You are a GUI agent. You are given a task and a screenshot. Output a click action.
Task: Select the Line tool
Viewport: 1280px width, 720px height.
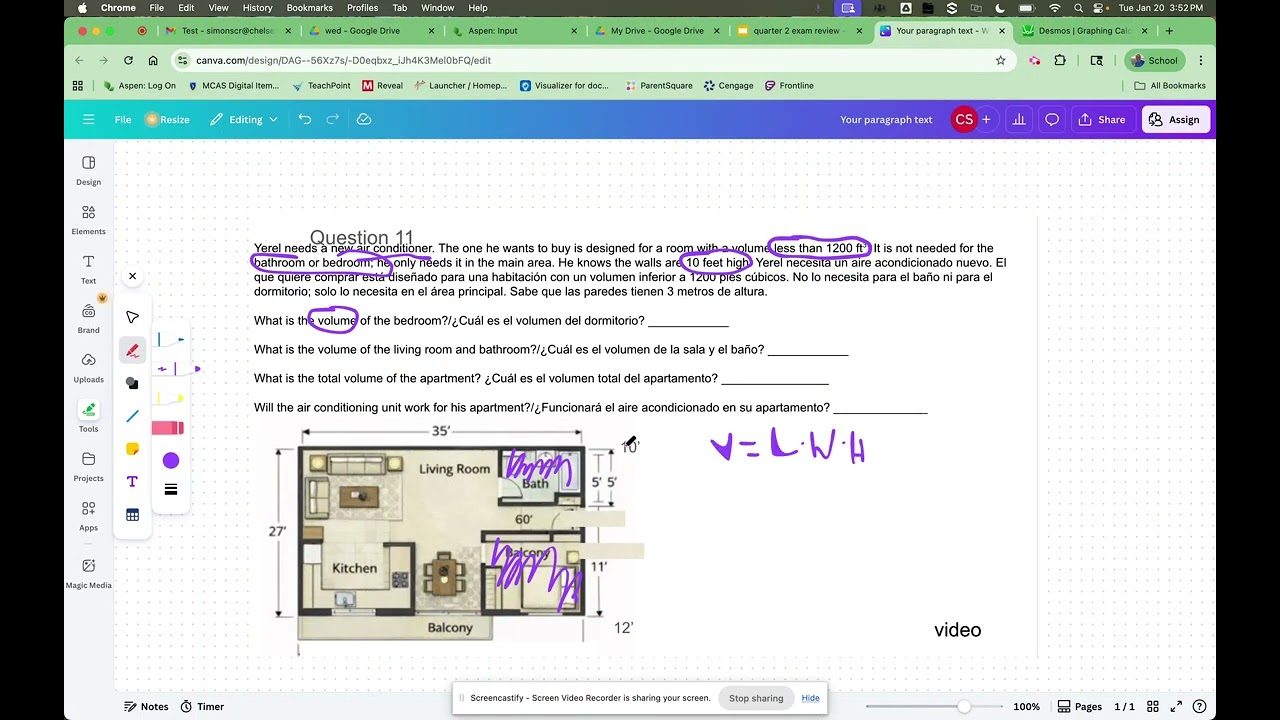click(x=132, y=416)
